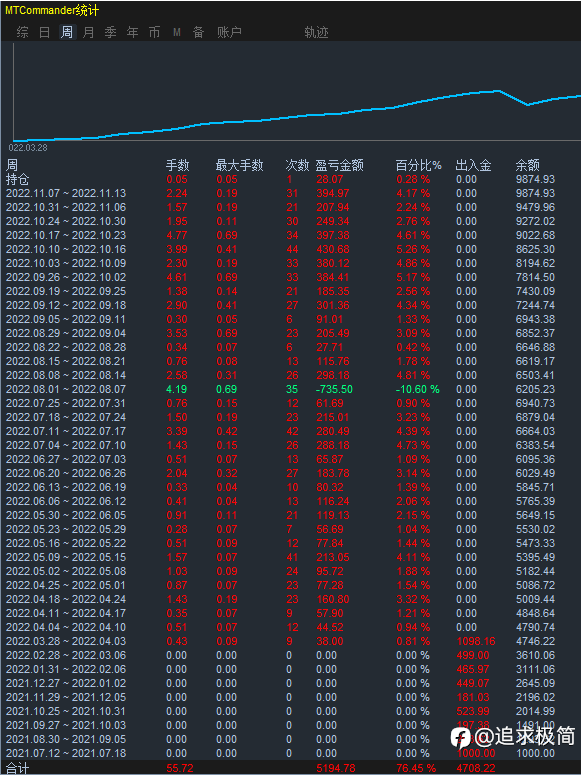Open the M tab

click(177, 32)
